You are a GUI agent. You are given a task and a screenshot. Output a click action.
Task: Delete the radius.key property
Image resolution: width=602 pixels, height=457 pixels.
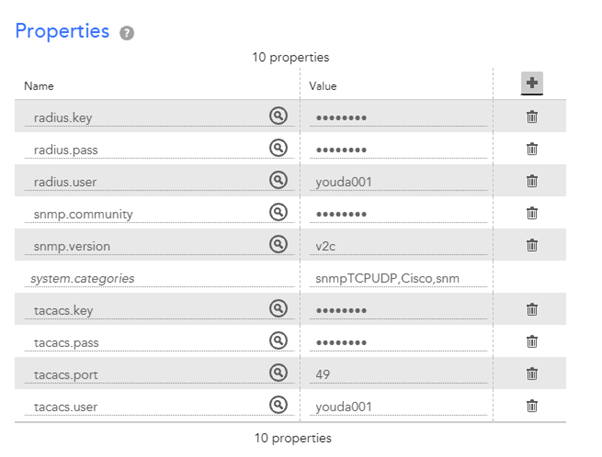(532, 117)
